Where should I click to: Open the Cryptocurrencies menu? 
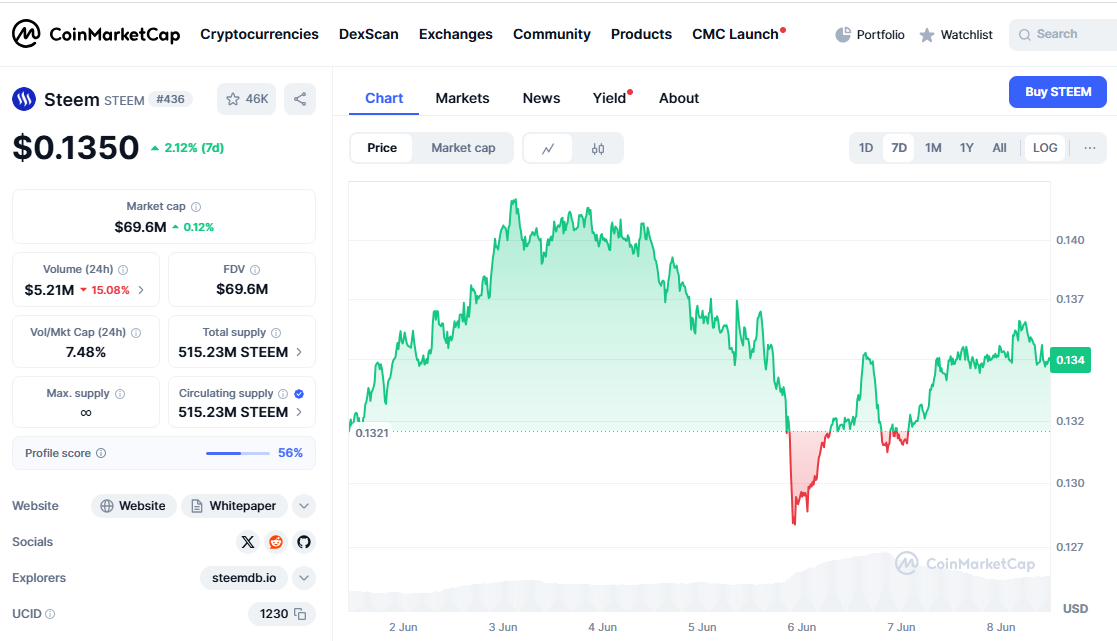[x=259, y=34]
